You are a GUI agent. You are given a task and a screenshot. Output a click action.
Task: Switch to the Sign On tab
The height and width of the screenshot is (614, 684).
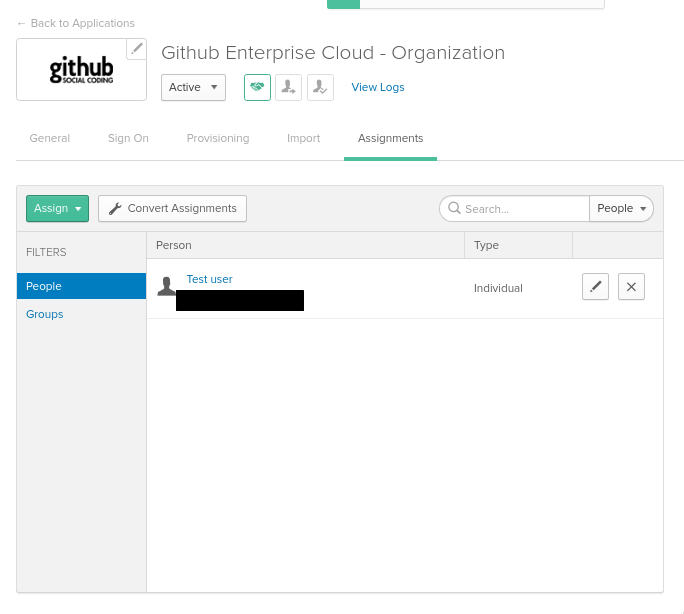[128, 138]
